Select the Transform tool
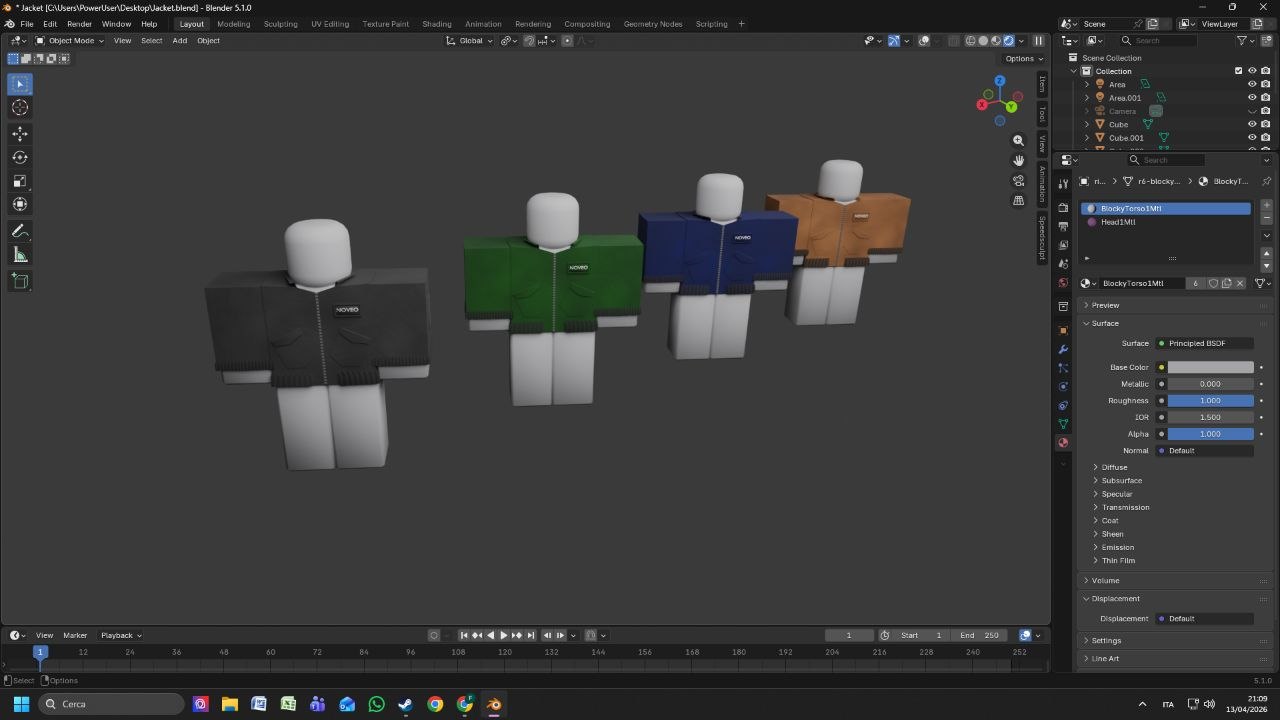The width and height of the screenshot is (1280, 720). (x=19, y=204)
